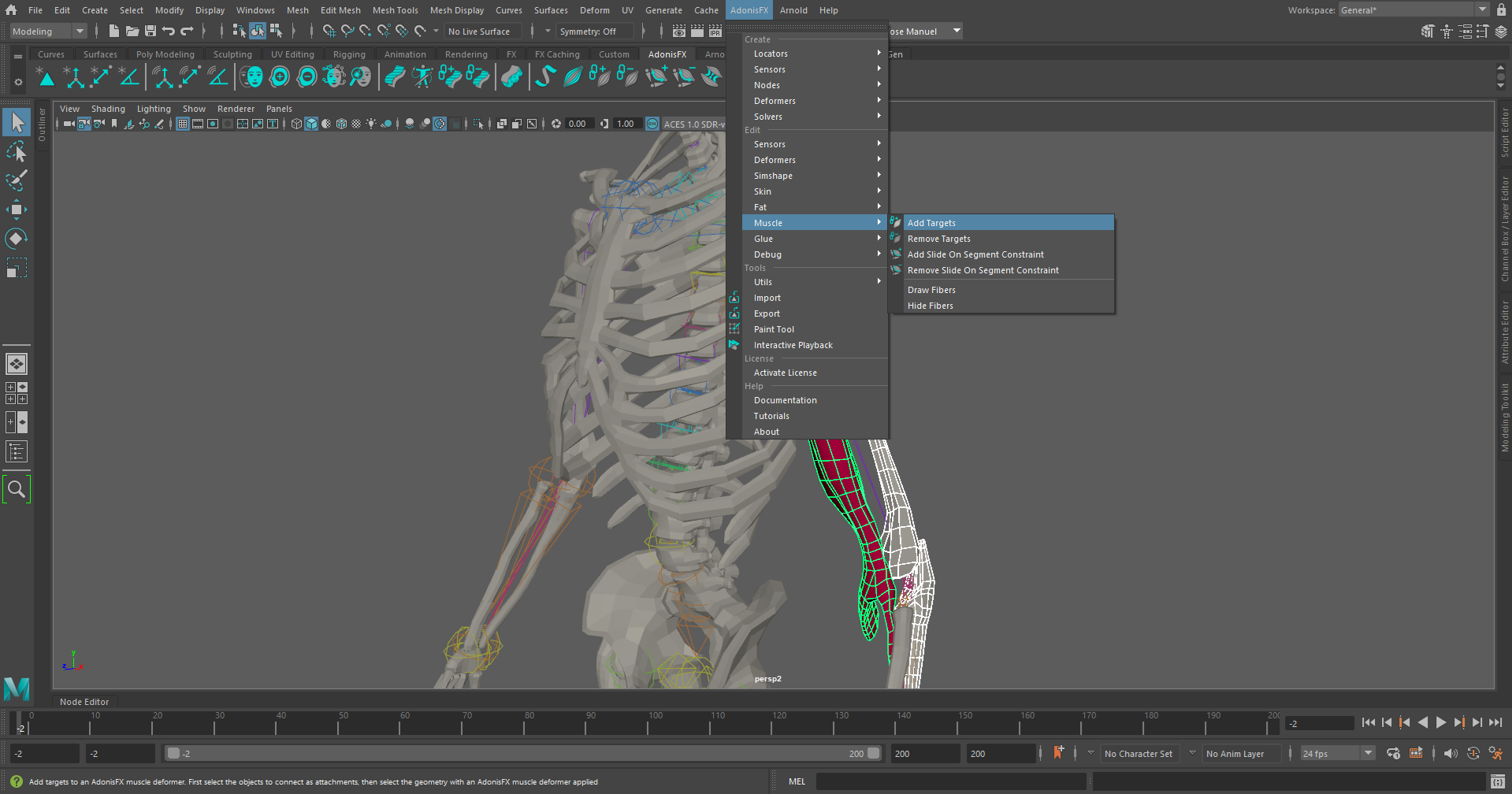The image size is (1512, 794).
Task: Select Draw Fibers menu entry
Action: click(x=1001, y=290)
